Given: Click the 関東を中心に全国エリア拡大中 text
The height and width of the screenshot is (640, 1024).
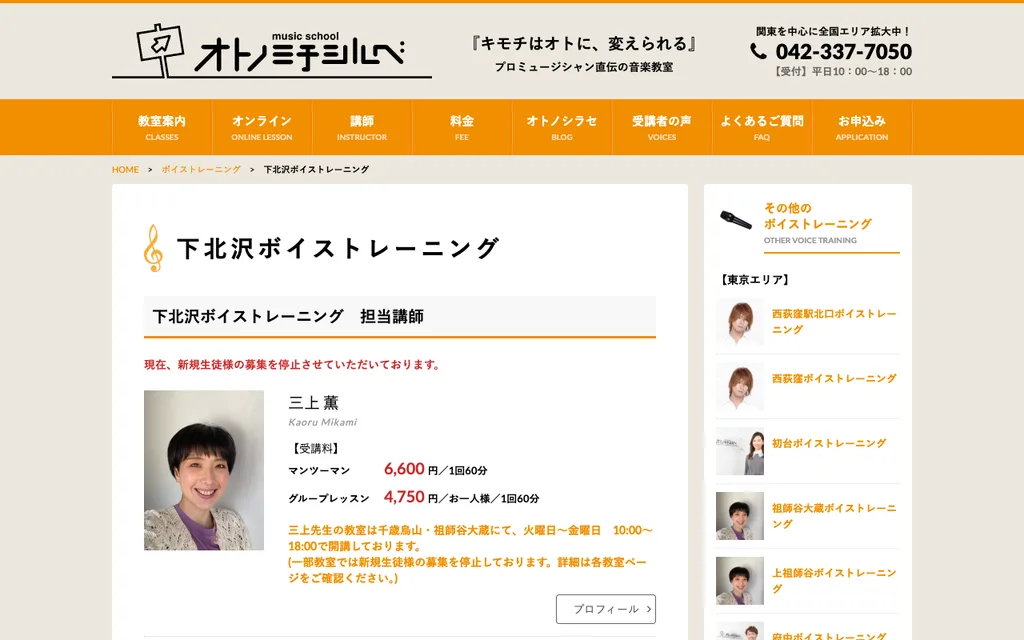Looking at the screenshot, I should [833, 31].
